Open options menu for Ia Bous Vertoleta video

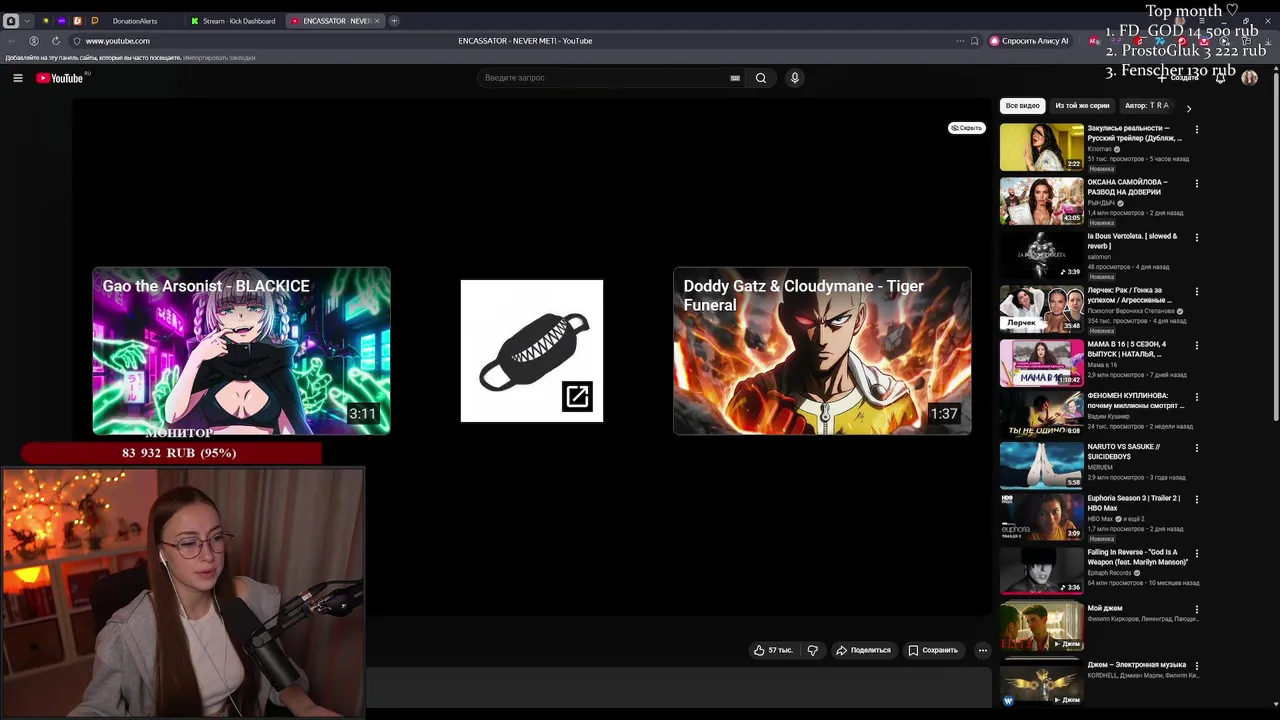pos(1196,237)
